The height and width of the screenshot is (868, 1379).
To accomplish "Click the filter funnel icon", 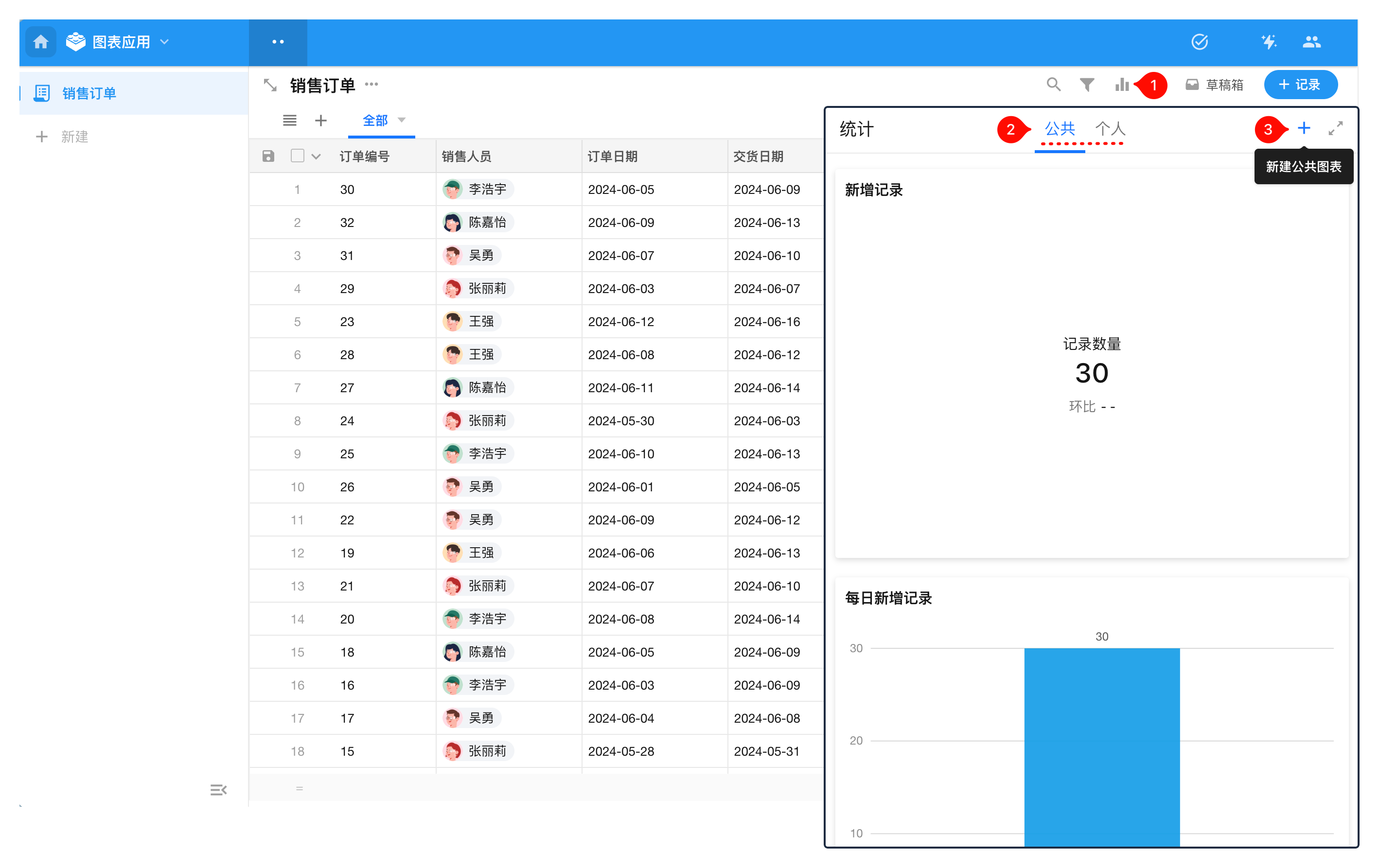I will [1086, 85].
